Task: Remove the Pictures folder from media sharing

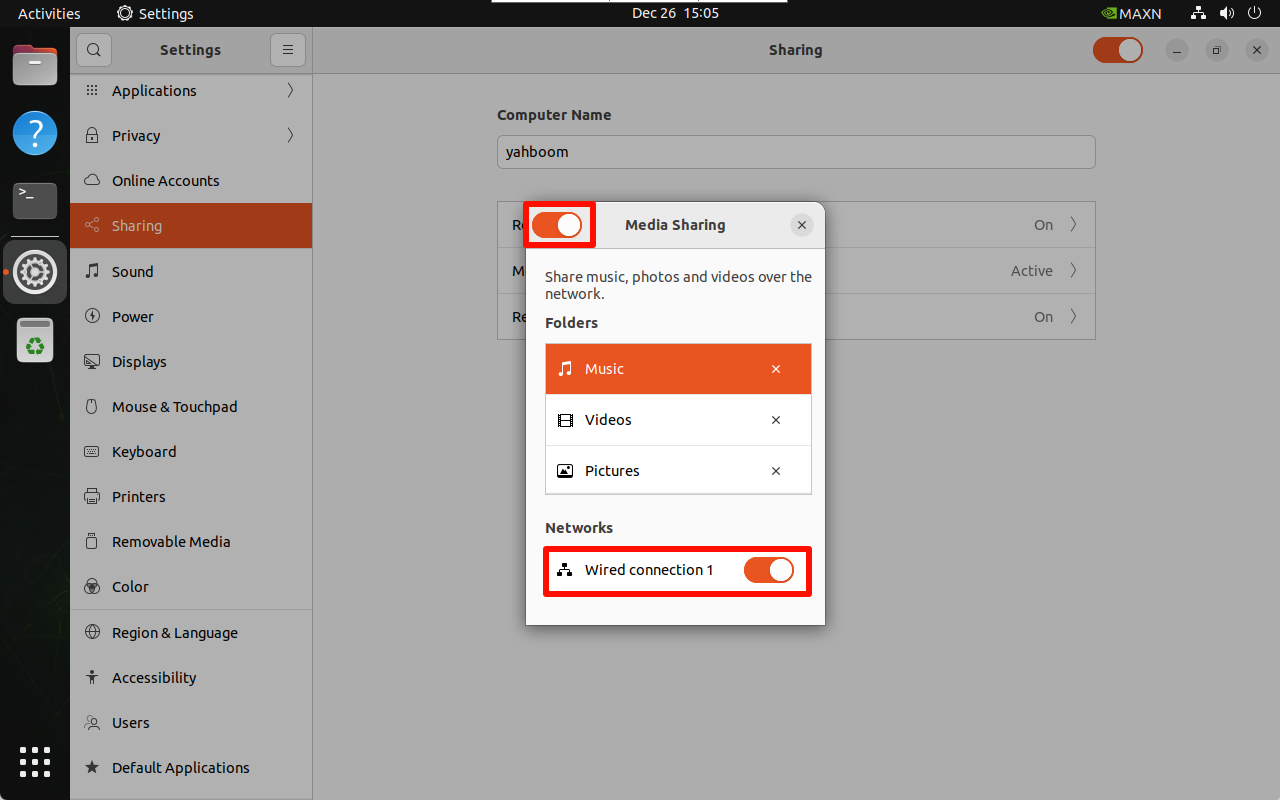Action: click(776, 470)
